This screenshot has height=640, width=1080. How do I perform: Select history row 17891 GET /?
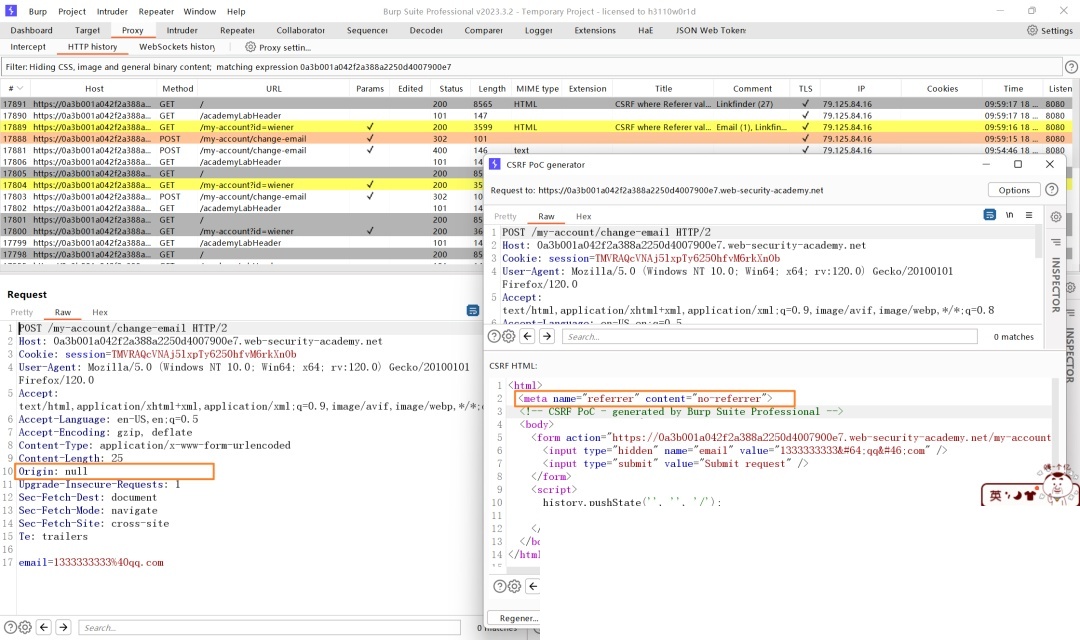tap(537, 104)
